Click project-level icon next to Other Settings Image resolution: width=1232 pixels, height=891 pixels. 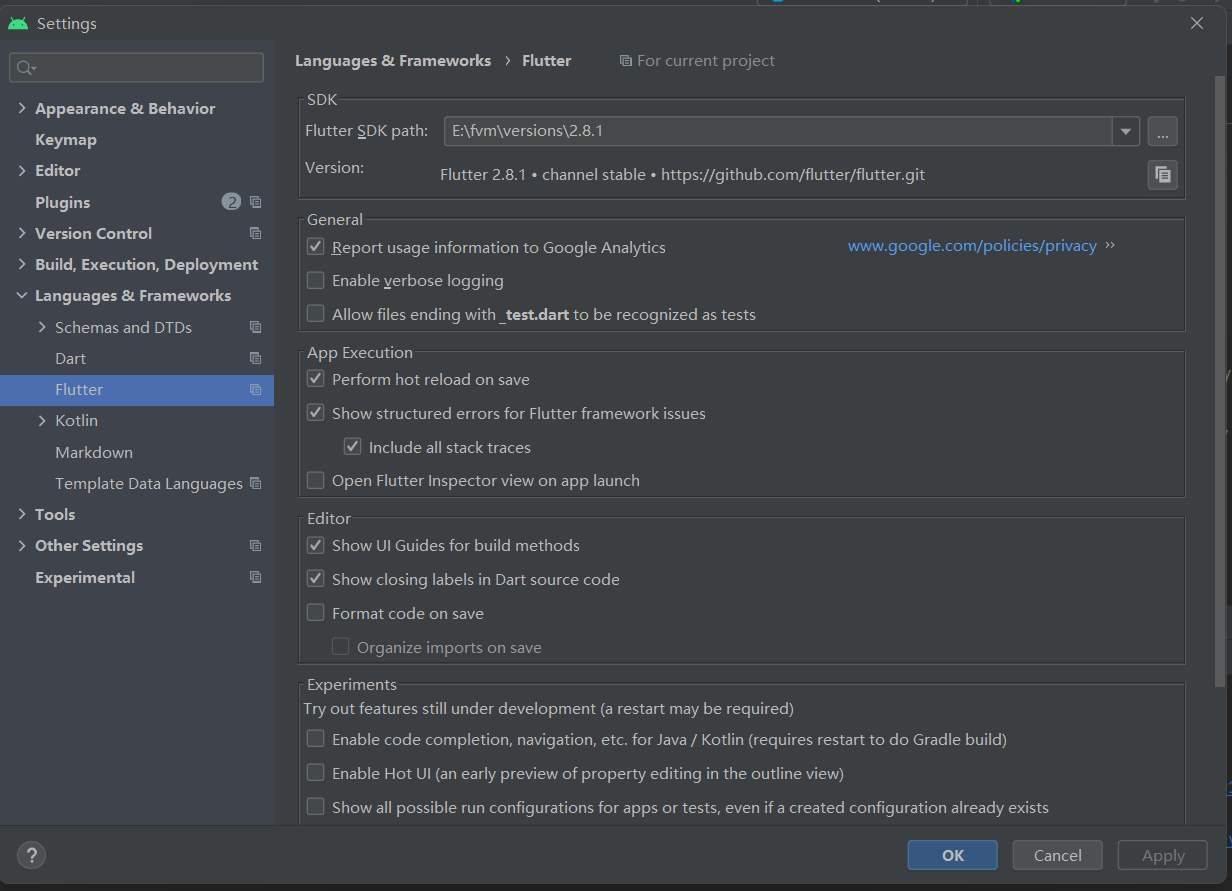(x=255, y=546)
